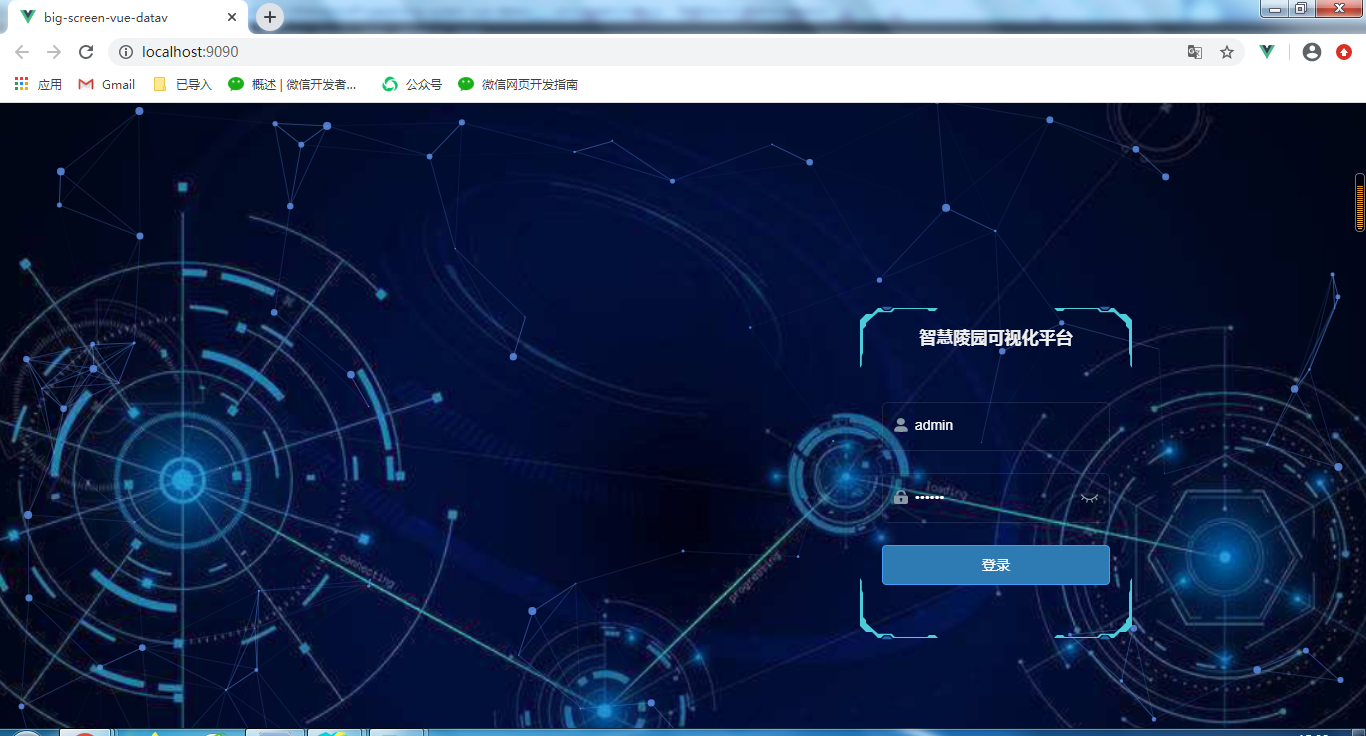Open a new tab with plus button
This screenshot has height=736, width=1366.
pos(270,17)
